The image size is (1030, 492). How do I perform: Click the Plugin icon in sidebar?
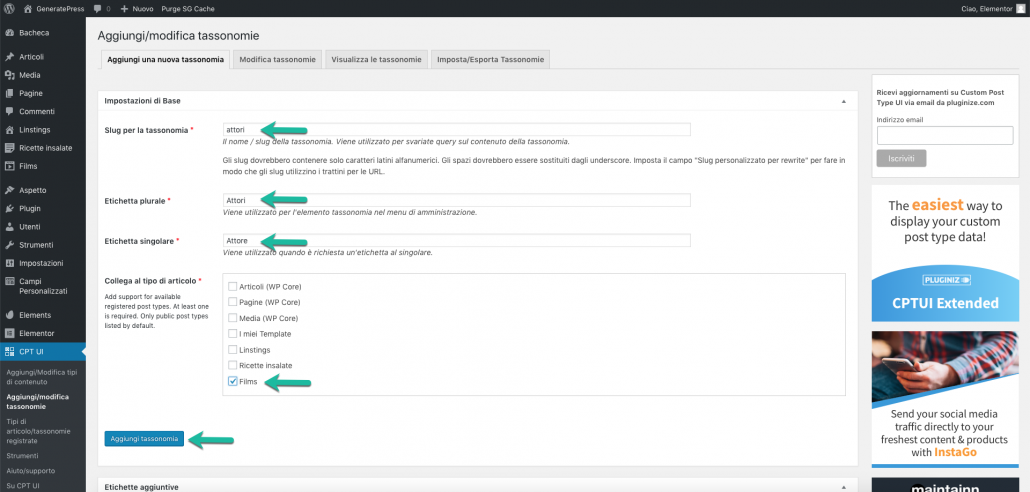pyautogui.click(x=9, y=208)
